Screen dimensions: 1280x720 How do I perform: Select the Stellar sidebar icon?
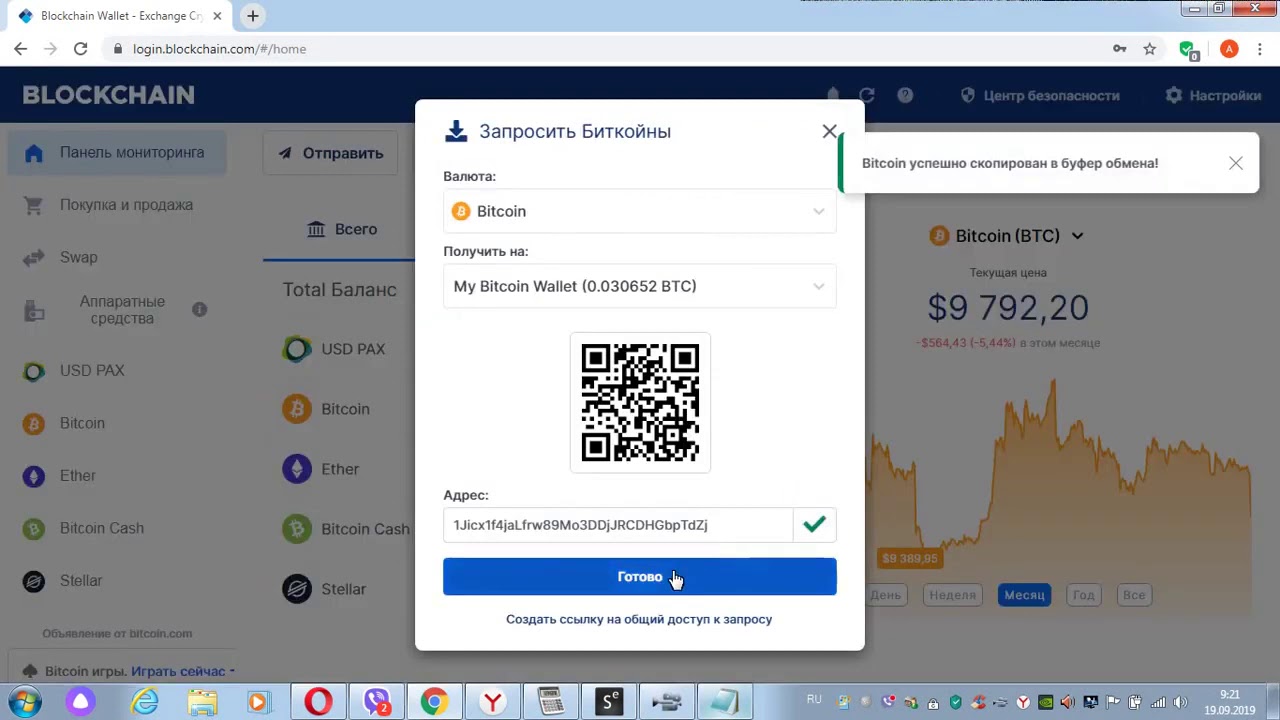click(x=34, y=581)
